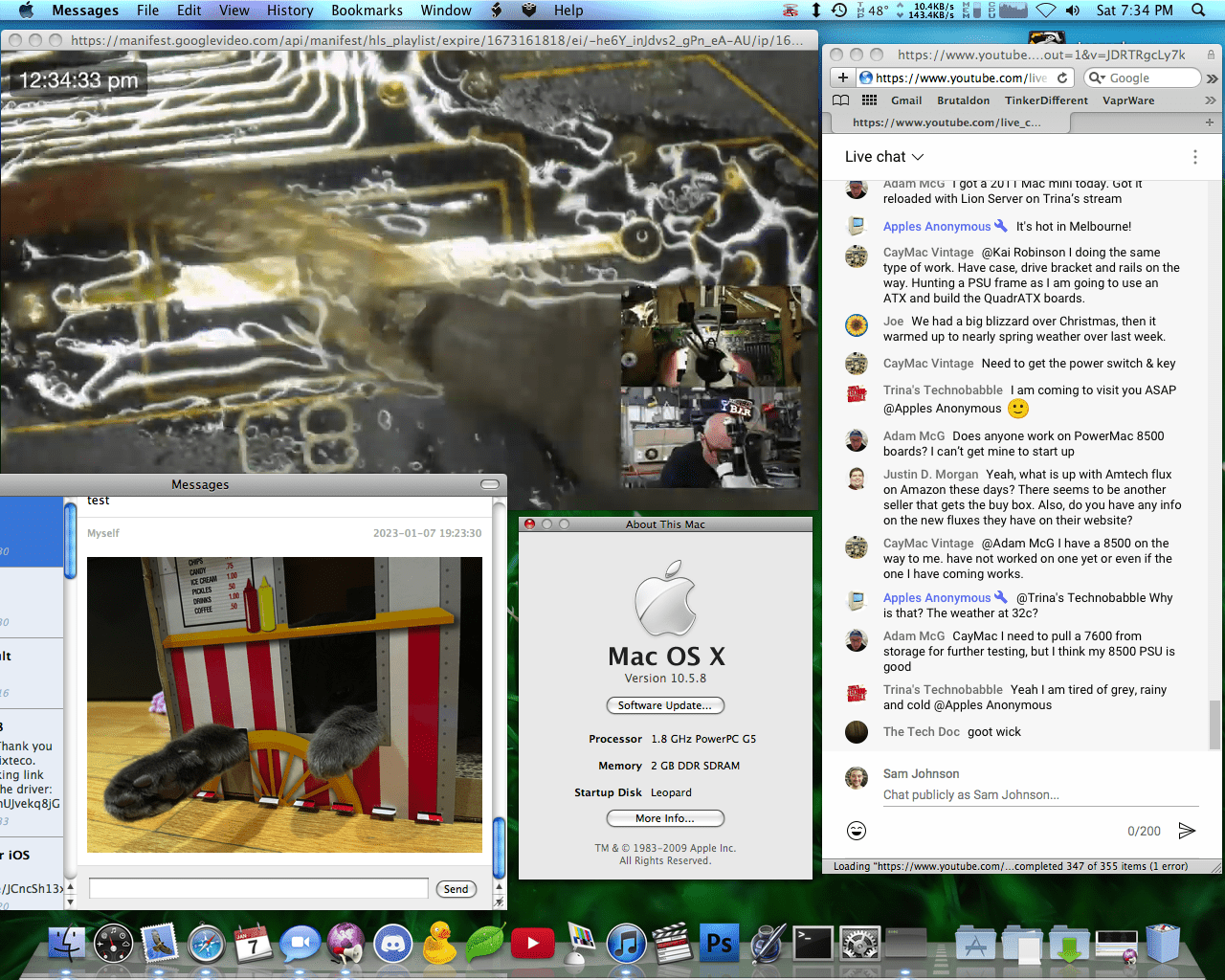Open the Bookmarks menu
This screenshot has width=1225, height=980.
[x=367, y=11]
